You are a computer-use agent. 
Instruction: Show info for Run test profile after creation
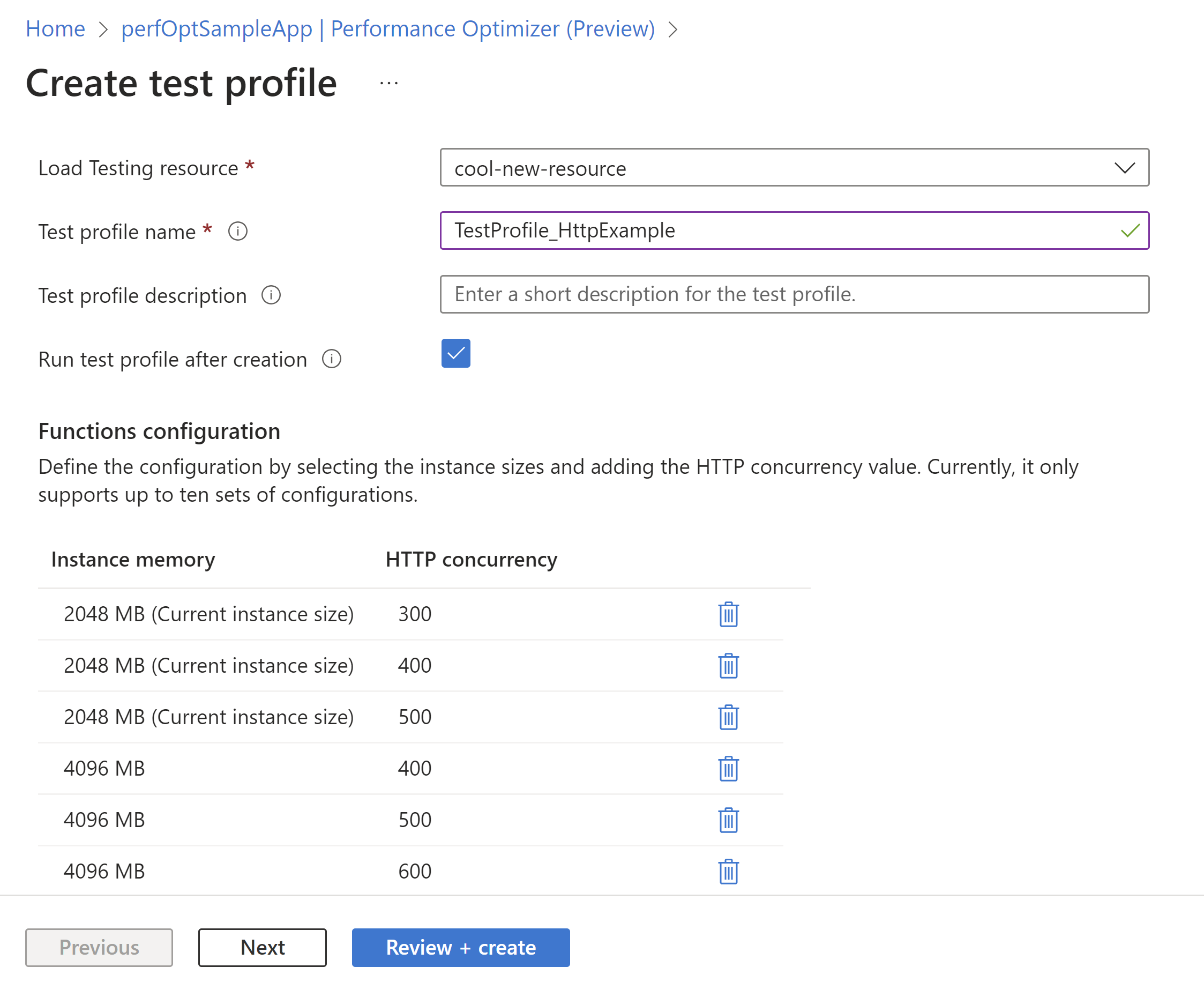click(x=331, y=359)
